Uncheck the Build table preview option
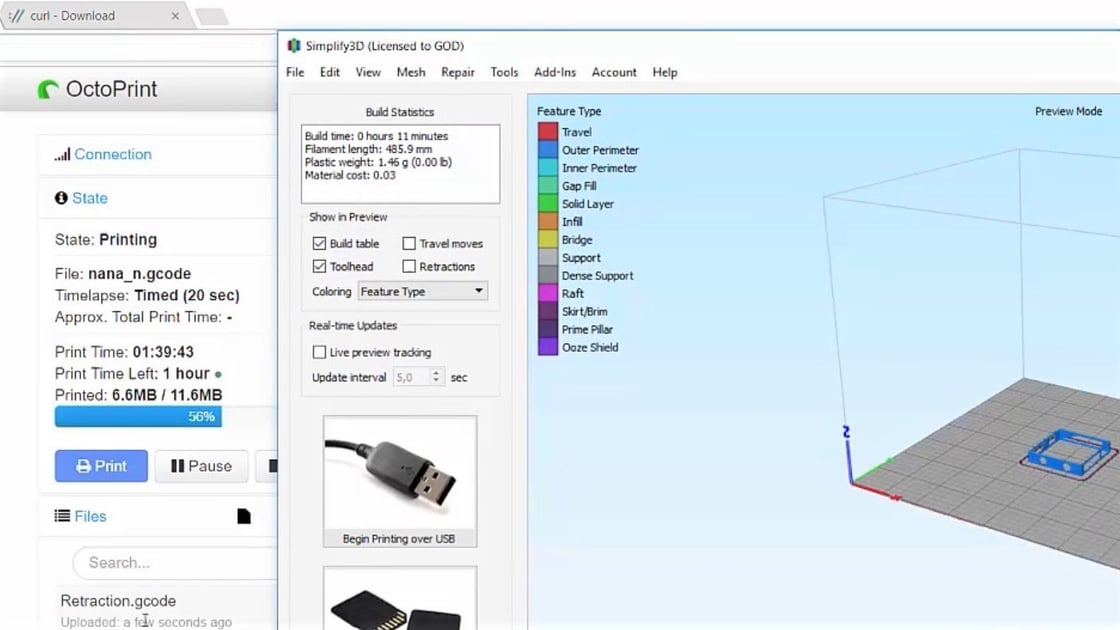Image resolution: width=1120 pixels, height=630 pixels. click(x=319, y=243)
